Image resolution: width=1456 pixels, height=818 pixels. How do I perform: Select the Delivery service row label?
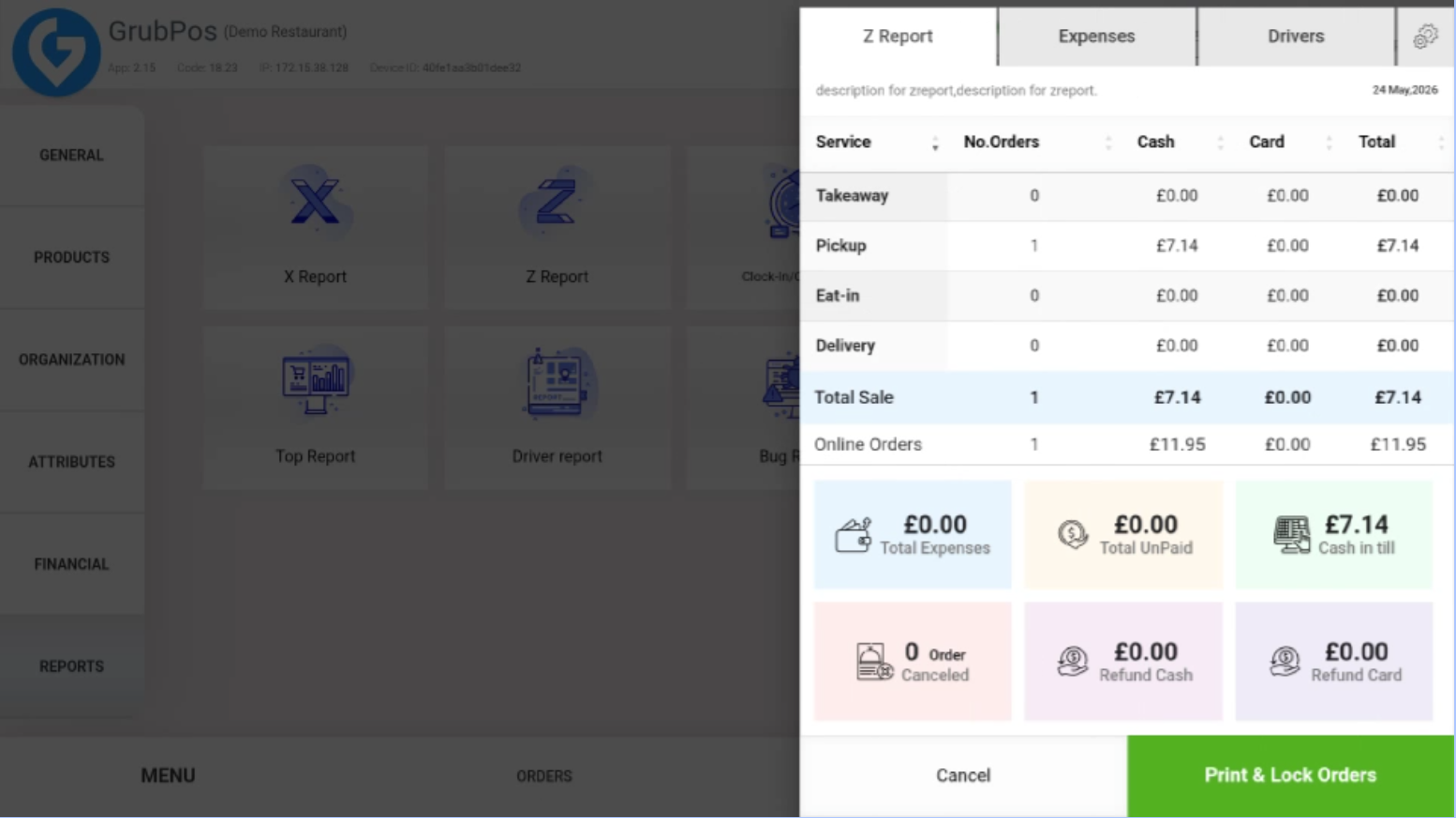(x=845, y=345)
